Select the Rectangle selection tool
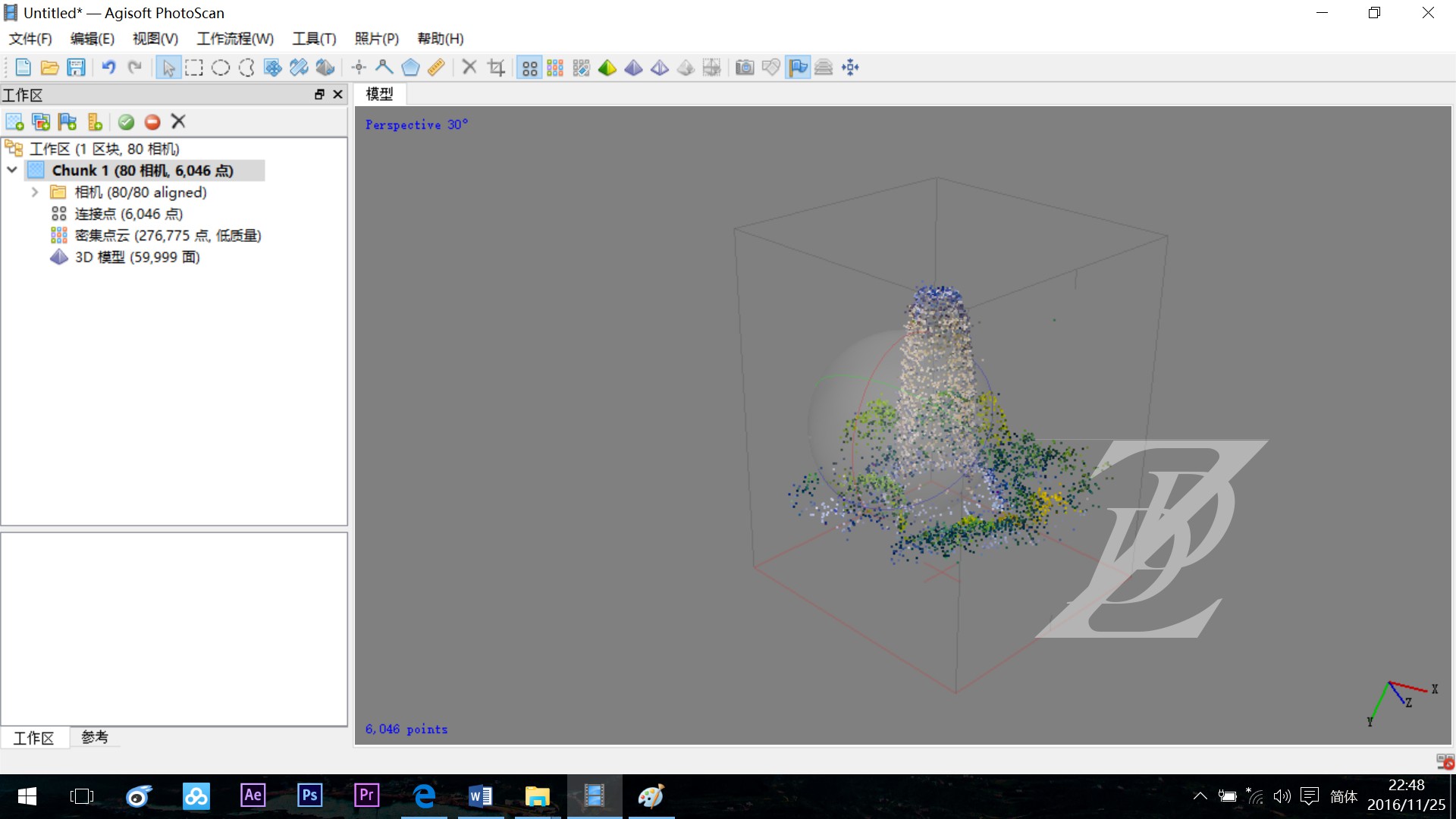This screenshot has width=1456, height=819. (194, 67)
